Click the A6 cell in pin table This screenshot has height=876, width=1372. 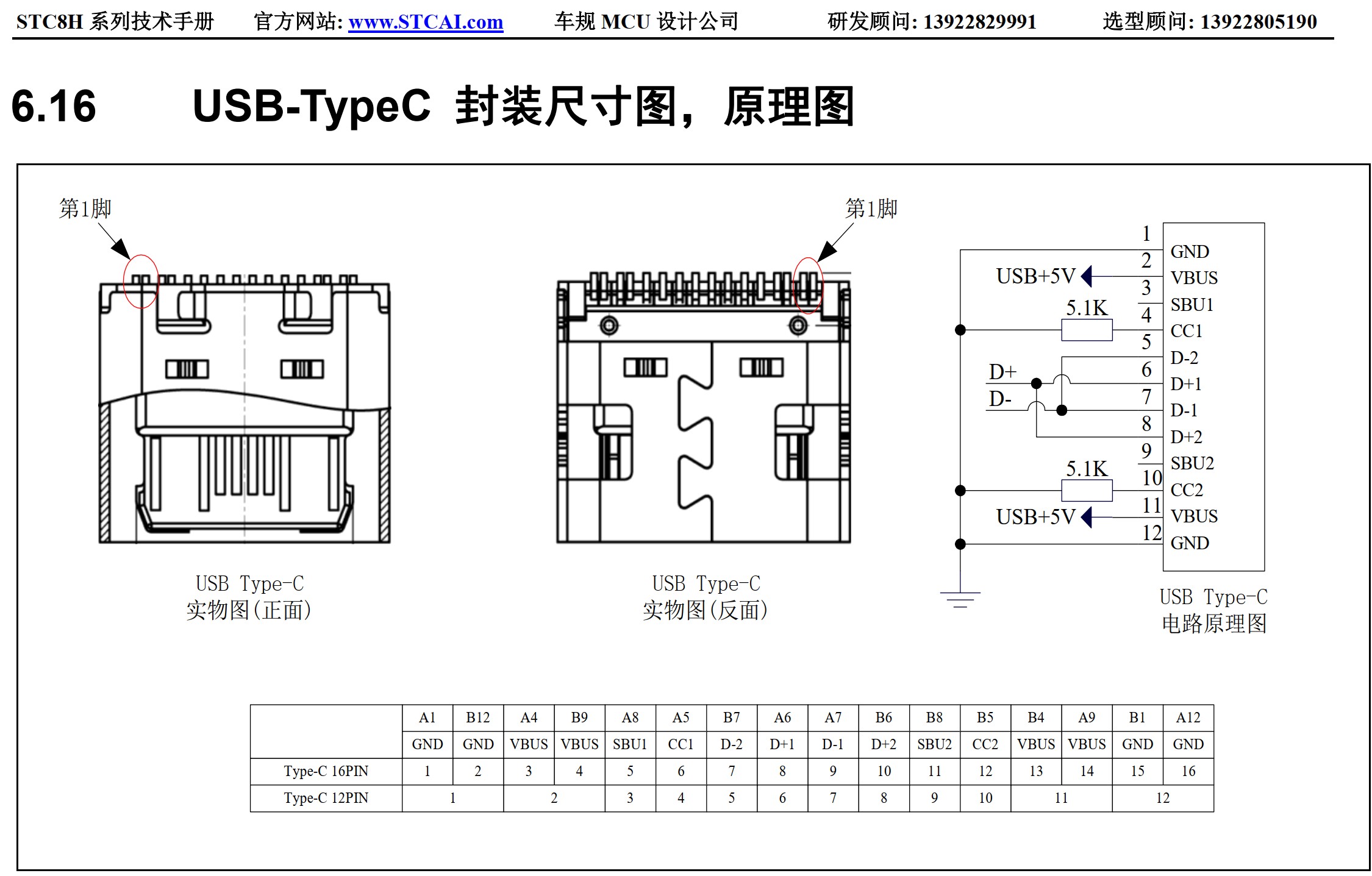coord(782,718)
